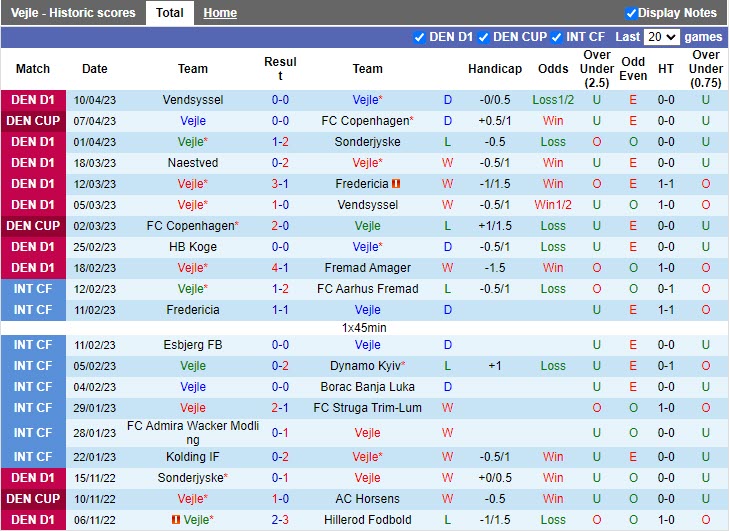Click the Date column header
Image resolution: width=729 pixels, height=531 pixels.
[94, 69]
